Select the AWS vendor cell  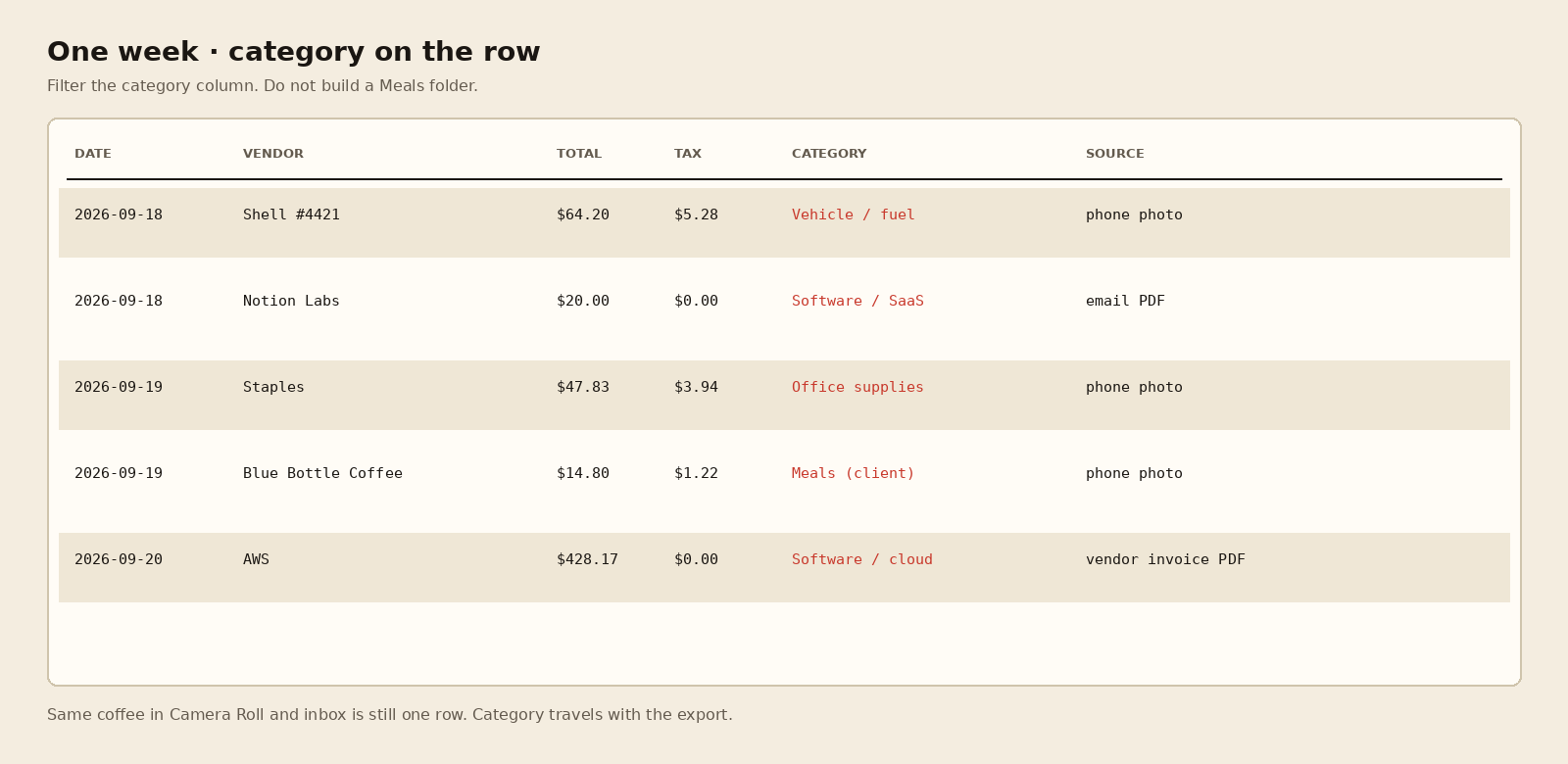[x=256, y=559]
